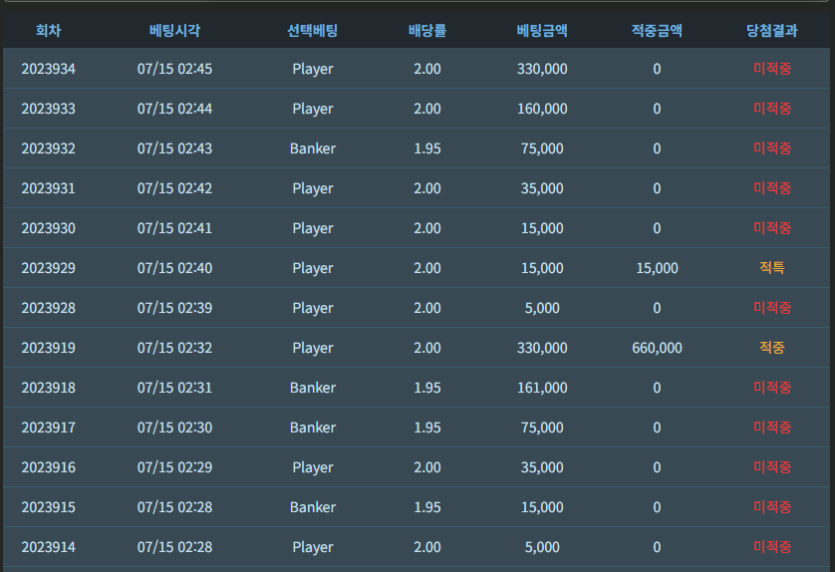This screenshot has width=835, height=572.
Task: Click the 베팅시각 column header
Action: click(175, 30)
